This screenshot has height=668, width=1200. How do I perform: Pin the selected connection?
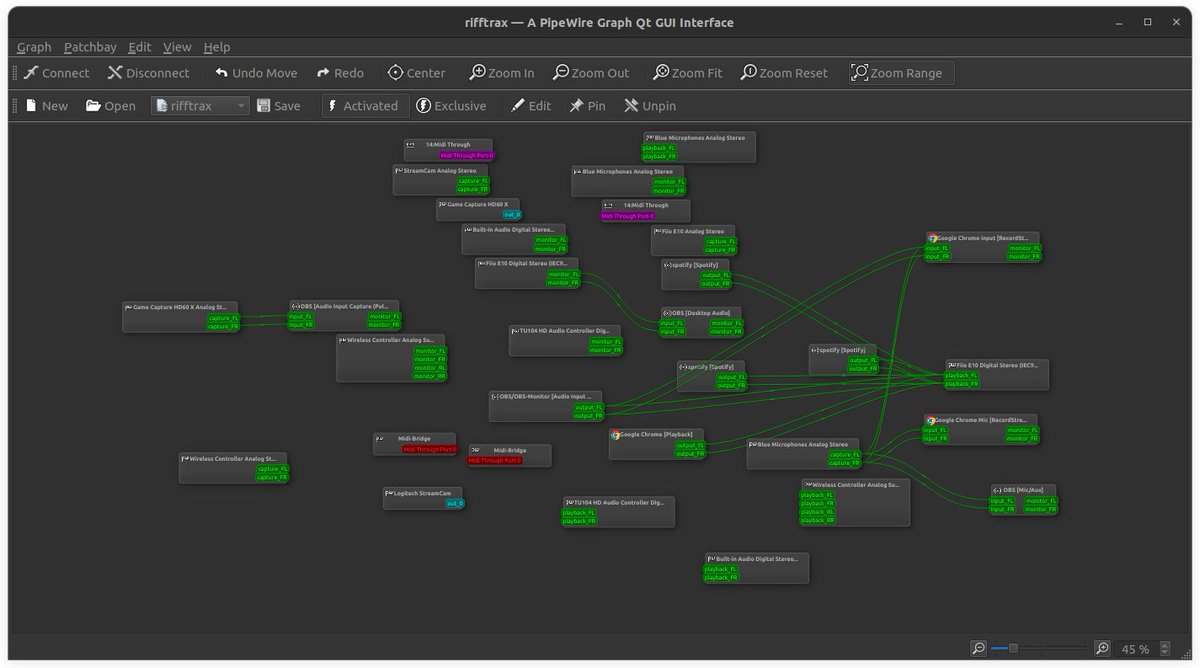(x=587, y=106)
